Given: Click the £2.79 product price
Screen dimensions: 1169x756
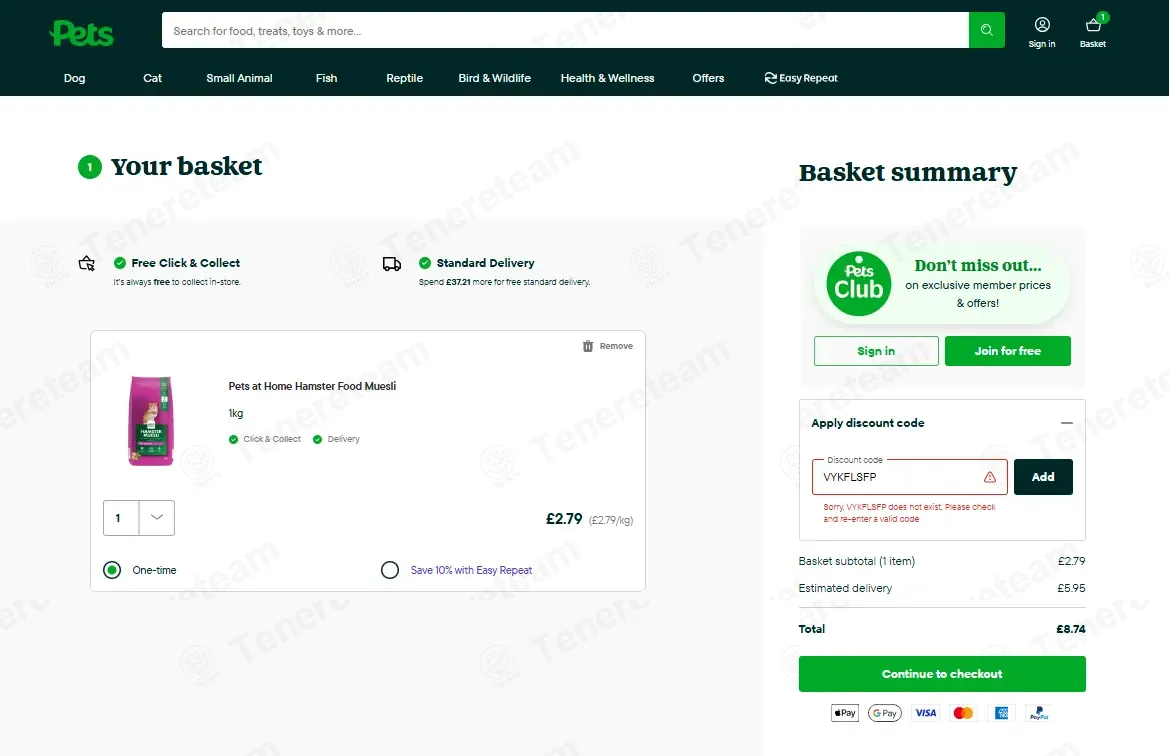Looking at the screenshot, I should click(x=564, y=519).
